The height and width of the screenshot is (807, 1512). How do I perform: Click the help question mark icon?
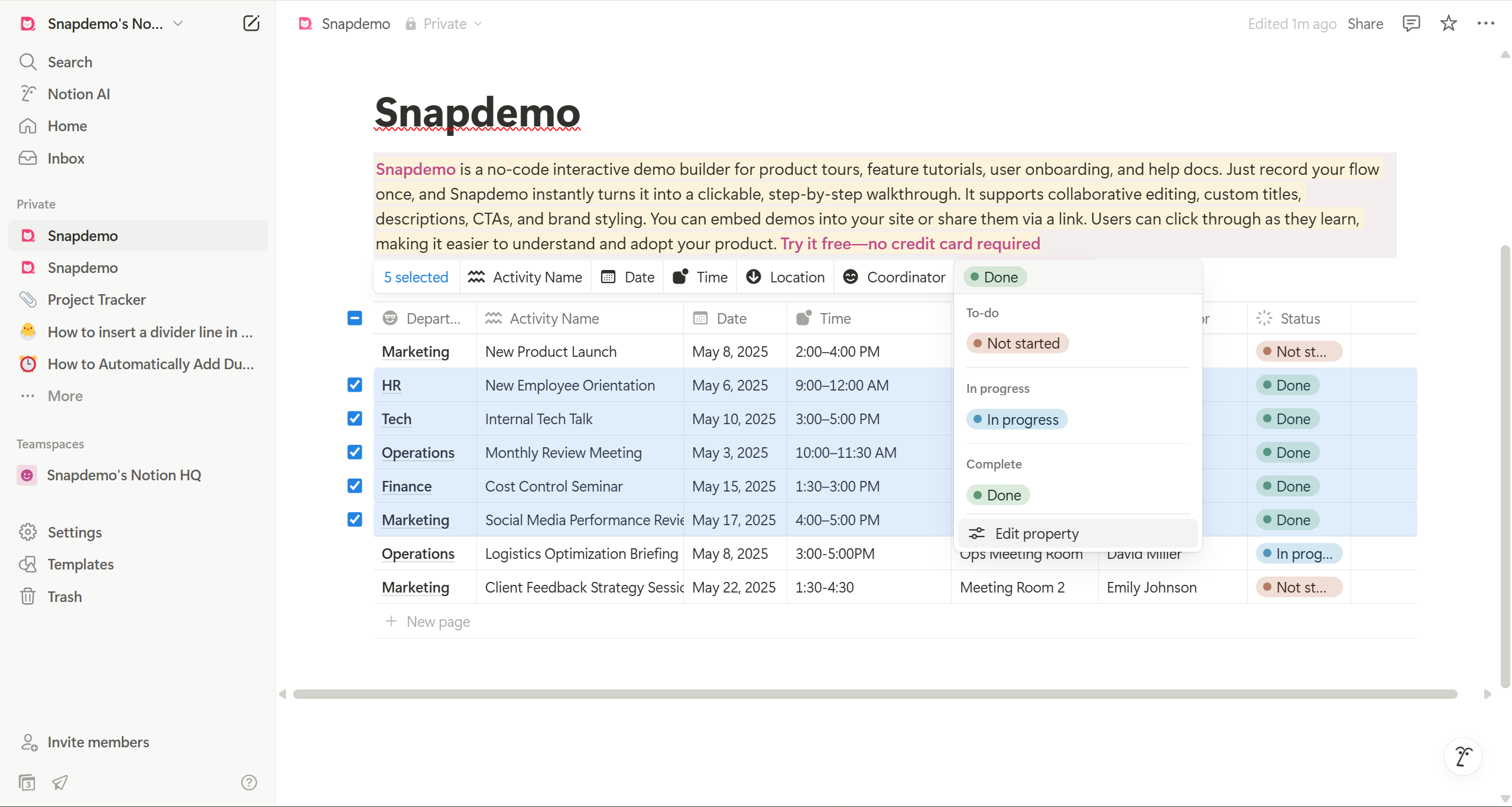click(x=249, y=782)
